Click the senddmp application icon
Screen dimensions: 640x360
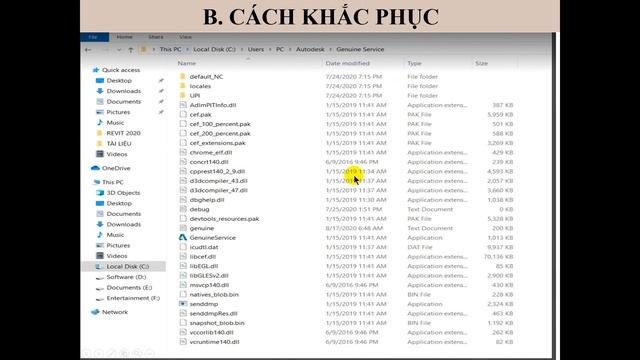click(183, 304)
